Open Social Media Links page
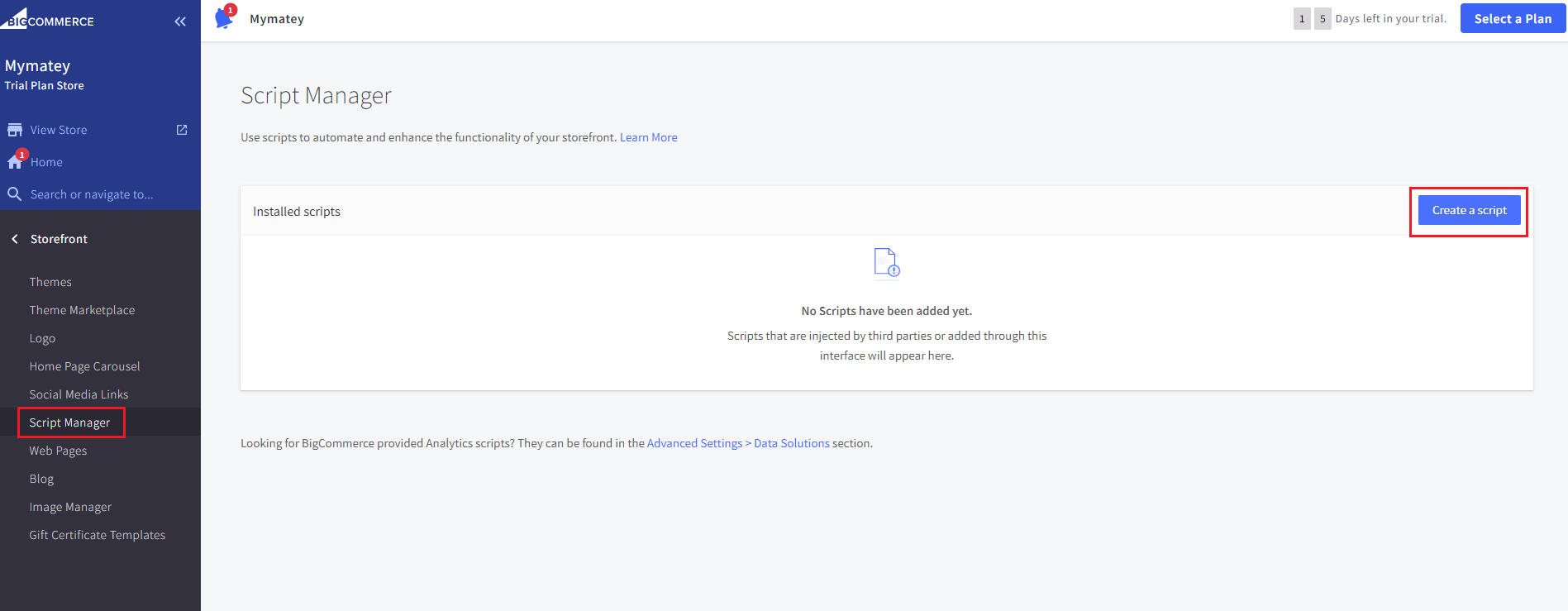The width and height of the screenshot is (1568, 611). [x=79, y=394]
